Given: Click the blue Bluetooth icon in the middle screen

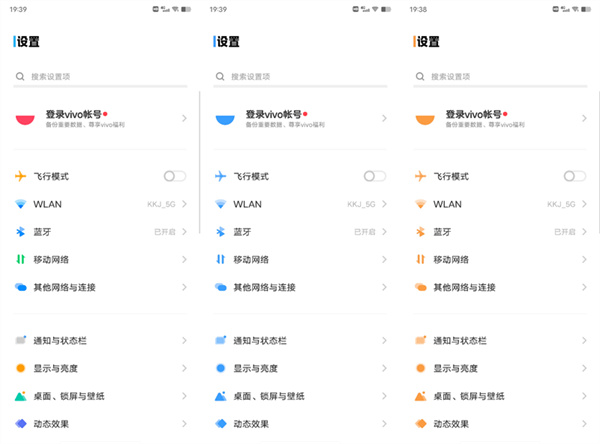Looking at the screenshot, I should (x=220, y=231).
